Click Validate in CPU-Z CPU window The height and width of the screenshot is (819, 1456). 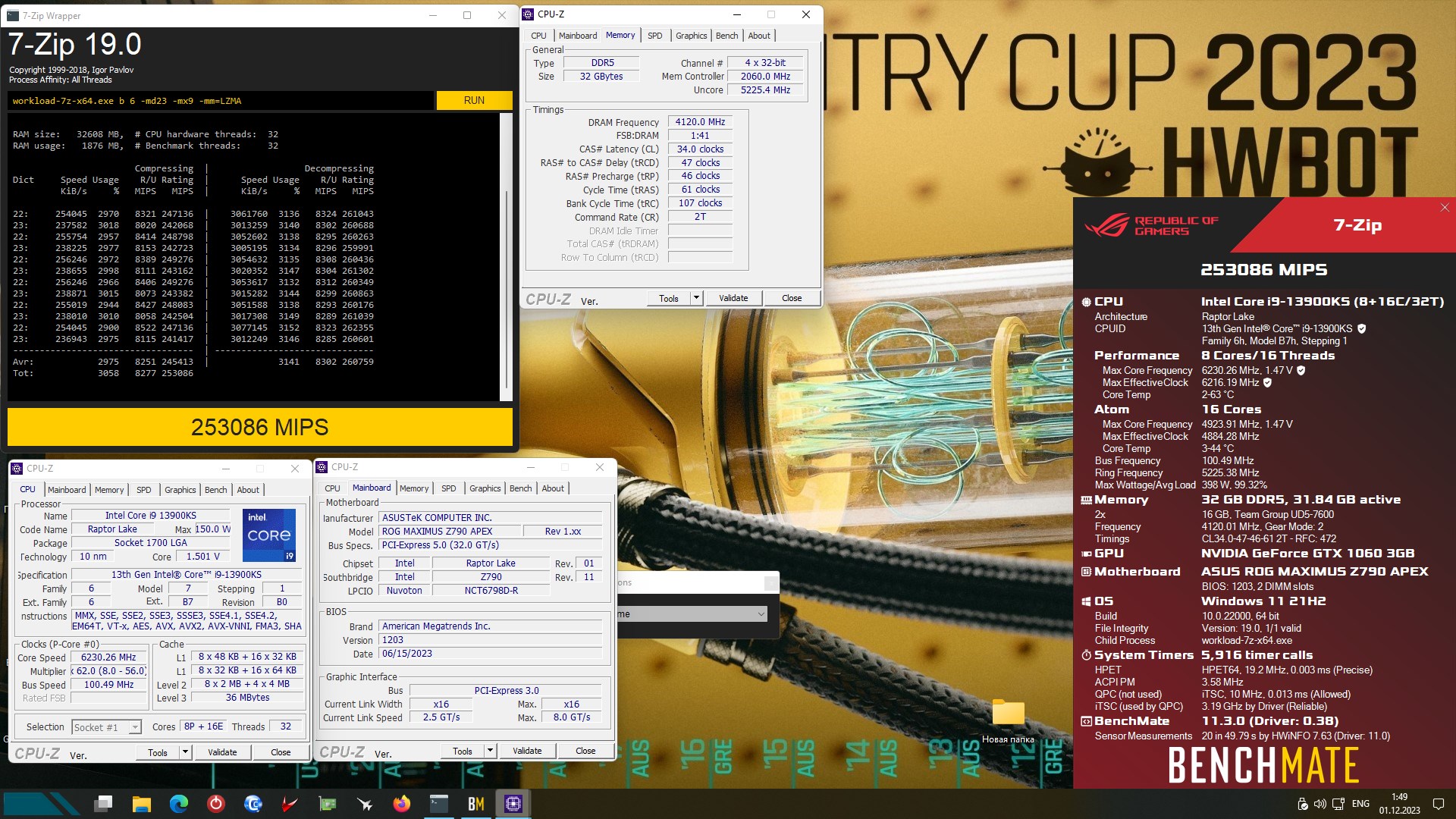coord(222,752)
